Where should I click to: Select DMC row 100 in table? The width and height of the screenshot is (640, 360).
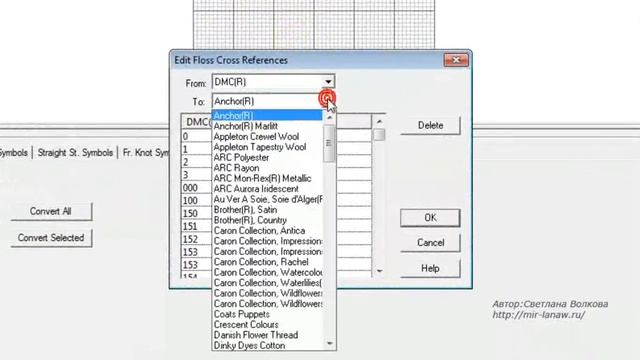pos(196,201)
